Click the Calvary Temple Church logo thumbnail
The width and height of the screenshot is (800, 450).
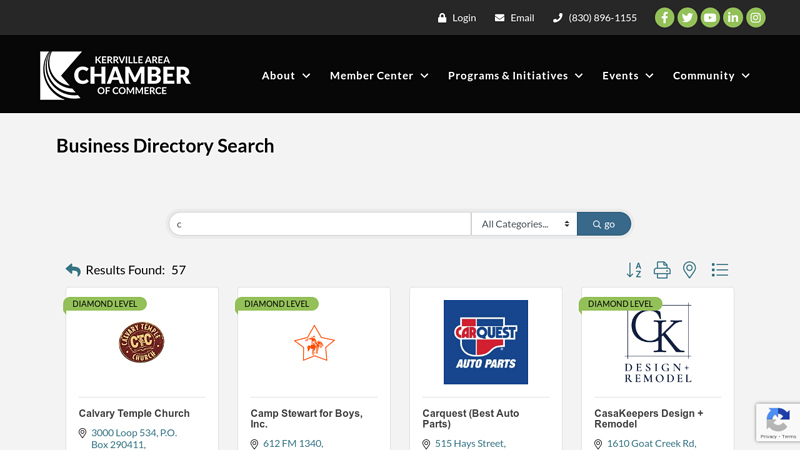141,342
